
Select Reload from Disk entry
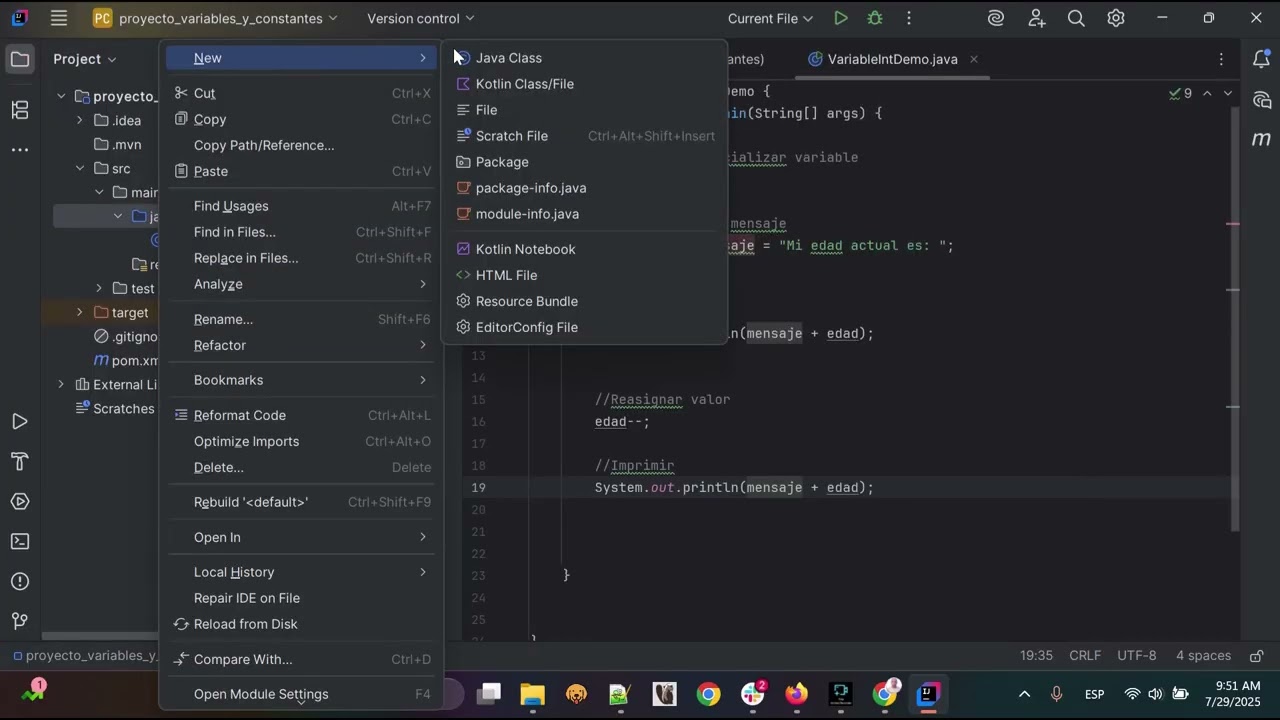click(x=302, y=624)
